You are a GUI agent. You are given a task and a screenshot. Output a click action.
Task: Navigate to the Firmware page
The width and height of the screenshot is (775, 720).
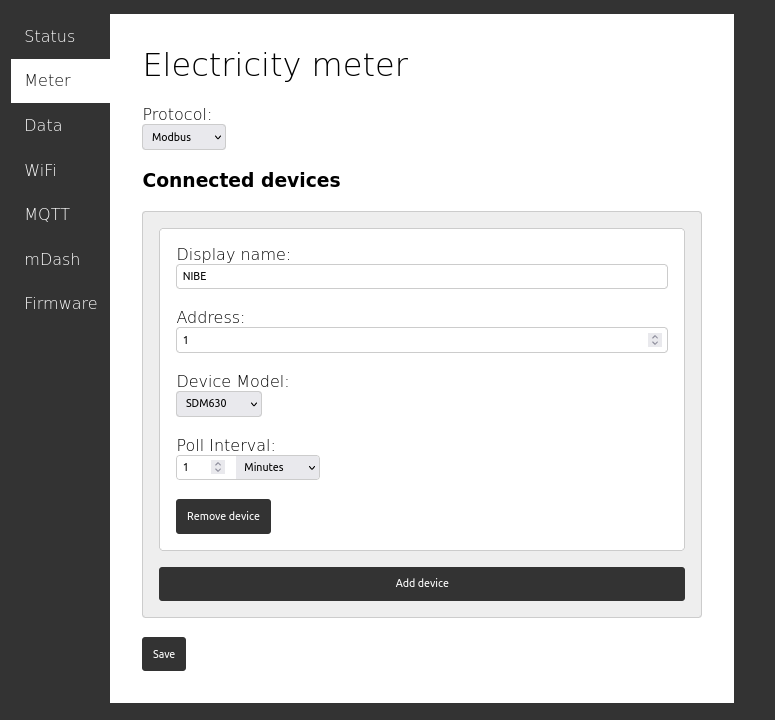(60, 303)
